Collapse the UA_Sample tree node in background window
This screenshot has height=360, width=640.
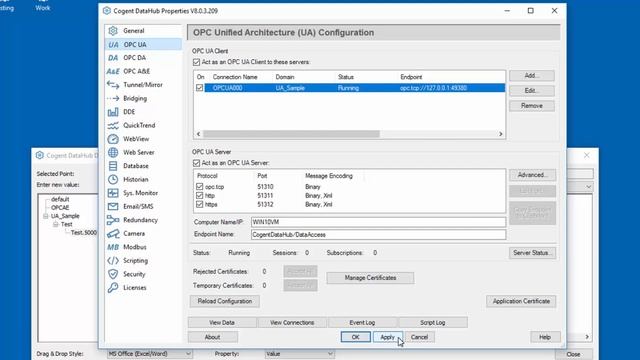tap(46, 216)
